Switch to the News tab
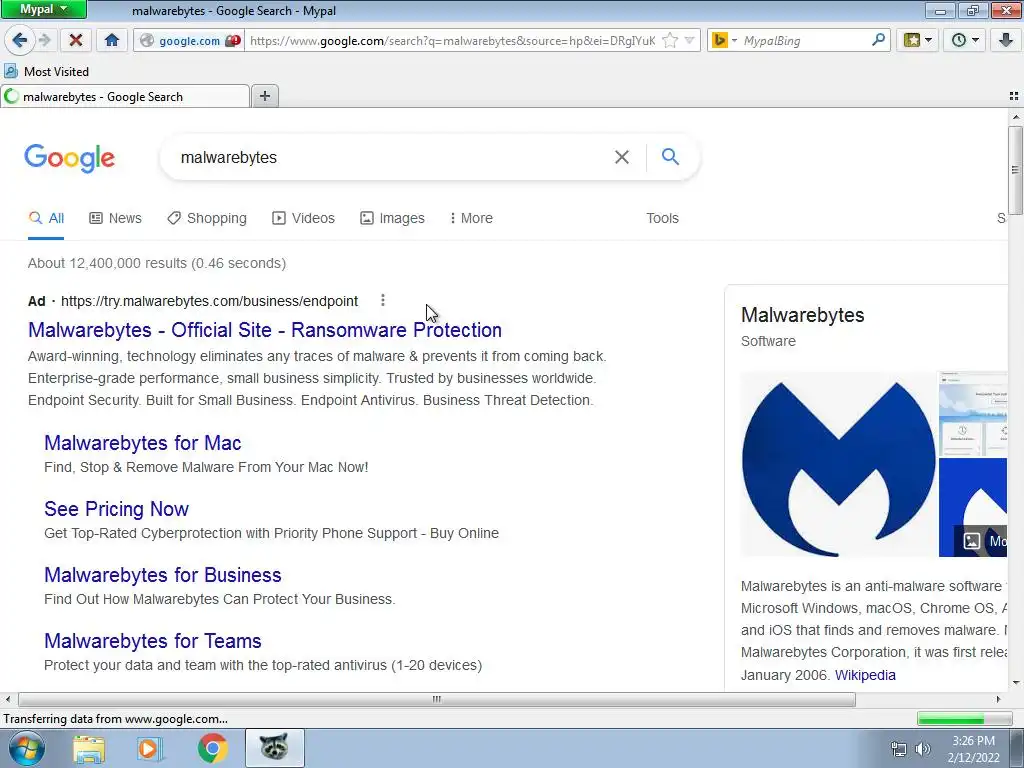Viewport: 1024px width, 768px height. [115, 218]
